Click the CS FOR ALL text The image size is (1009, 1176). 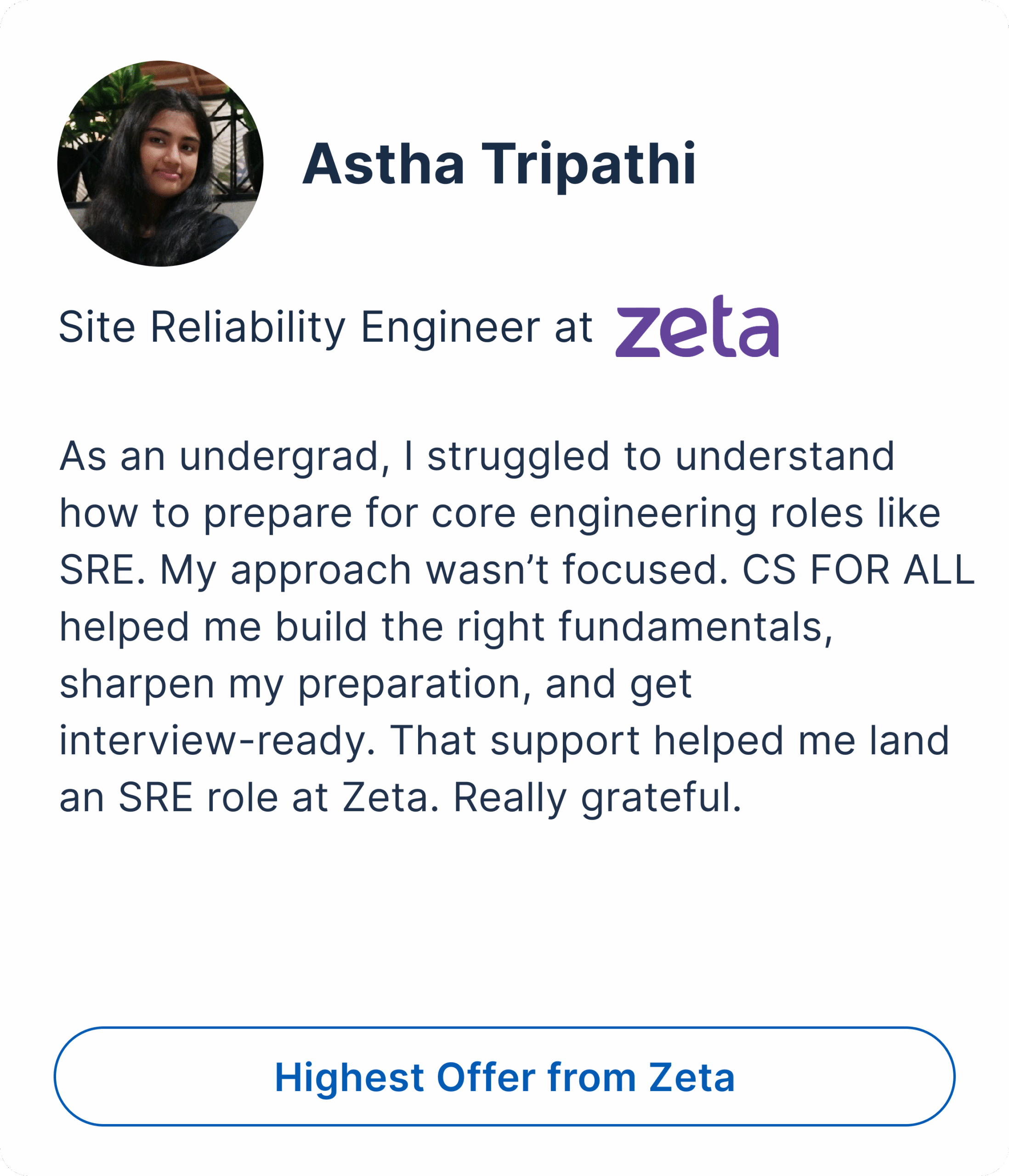(858, 570)
